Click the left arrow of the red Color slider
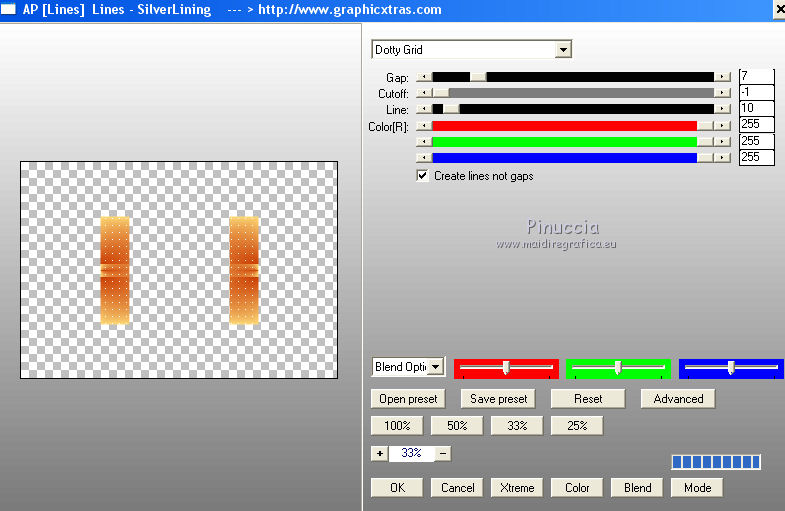 point(424,126)
